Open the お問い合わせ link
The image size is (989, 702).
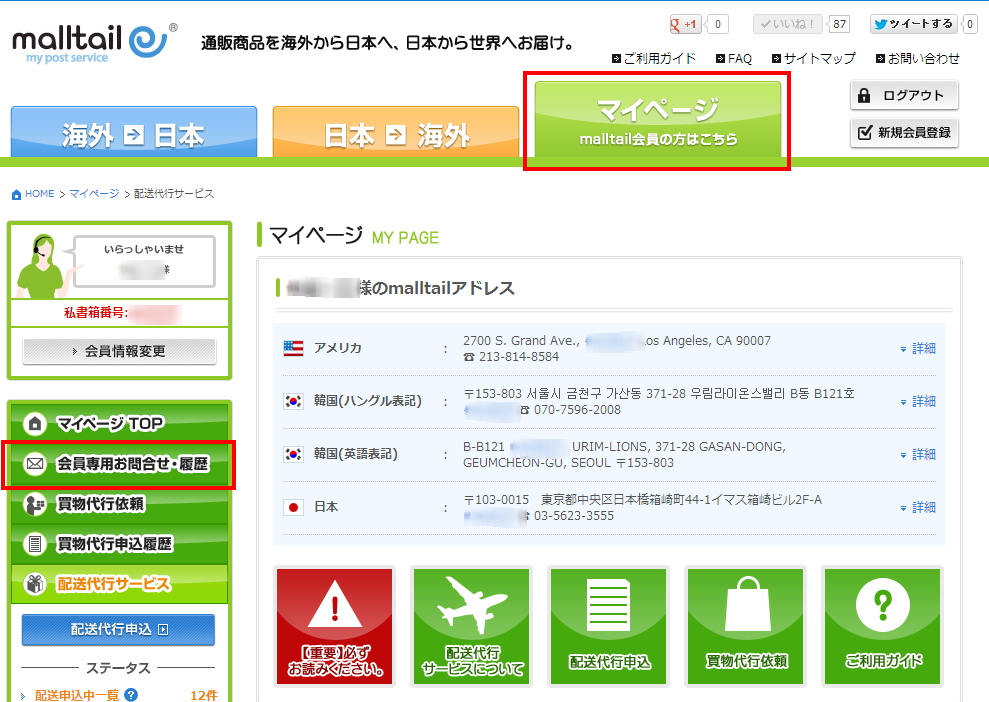(918, 59)
